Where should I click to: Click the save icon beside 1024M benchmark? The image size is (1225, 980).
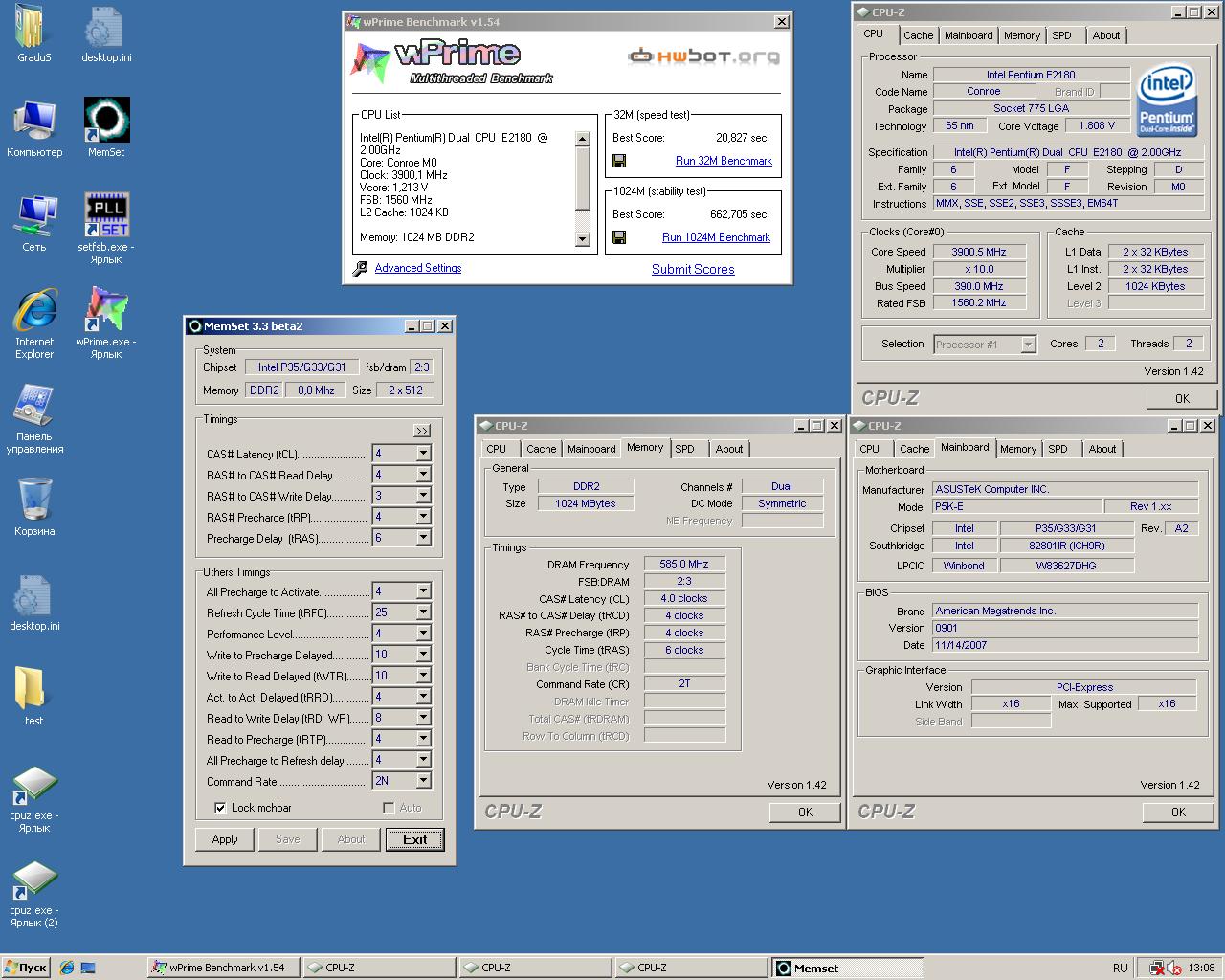[619, 237]
